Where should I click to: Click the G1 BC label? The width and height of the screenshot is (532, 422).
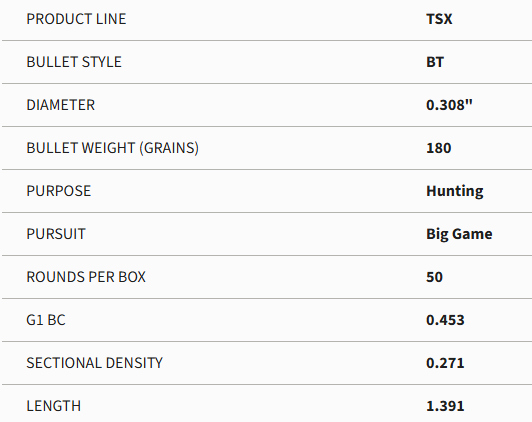tap(46, 320)
